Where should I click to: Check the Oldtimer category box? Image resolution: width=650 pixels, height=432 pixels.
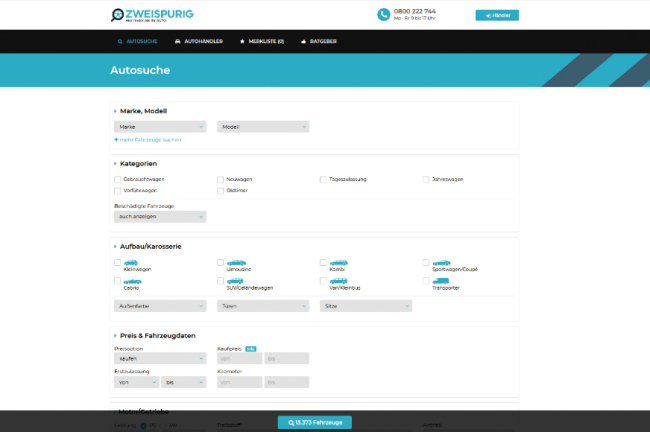[x=221, y=190]
